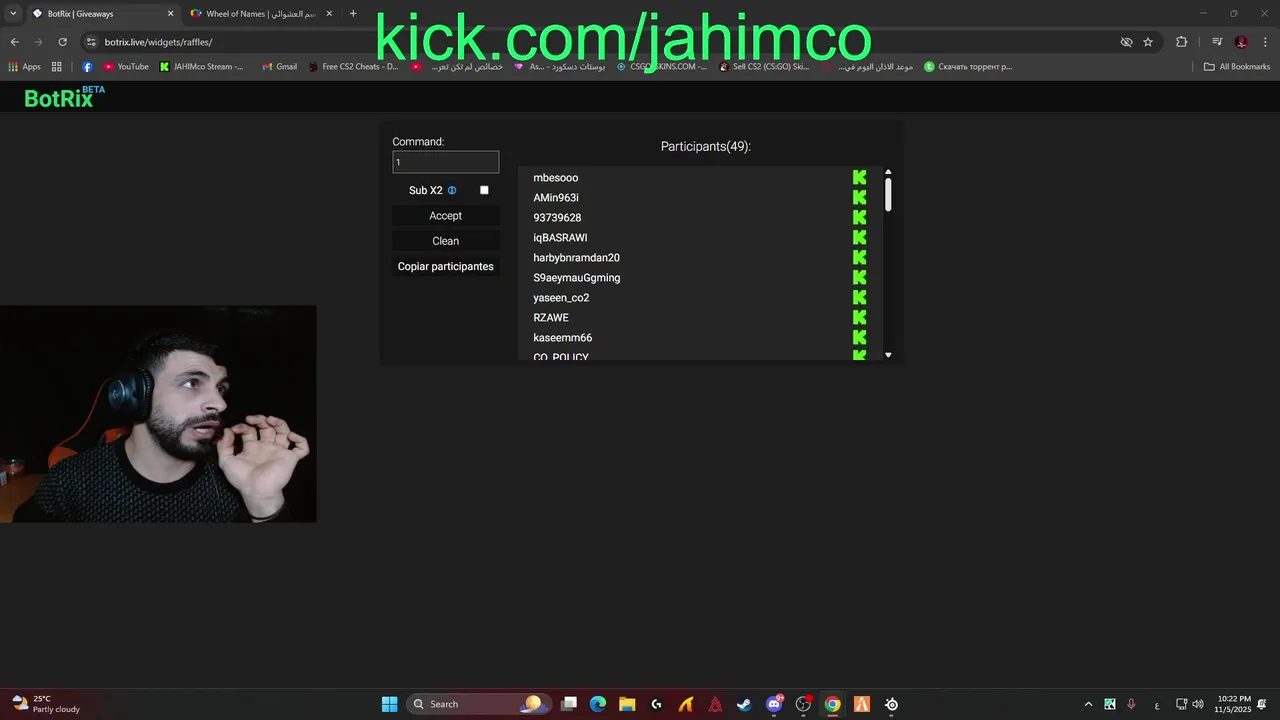Image resolution: width=1280 pixels, height=720 pixels.
Task: Enable the Sub X2 checkbox
Action: pyautogui.click(x=484, y=190)
